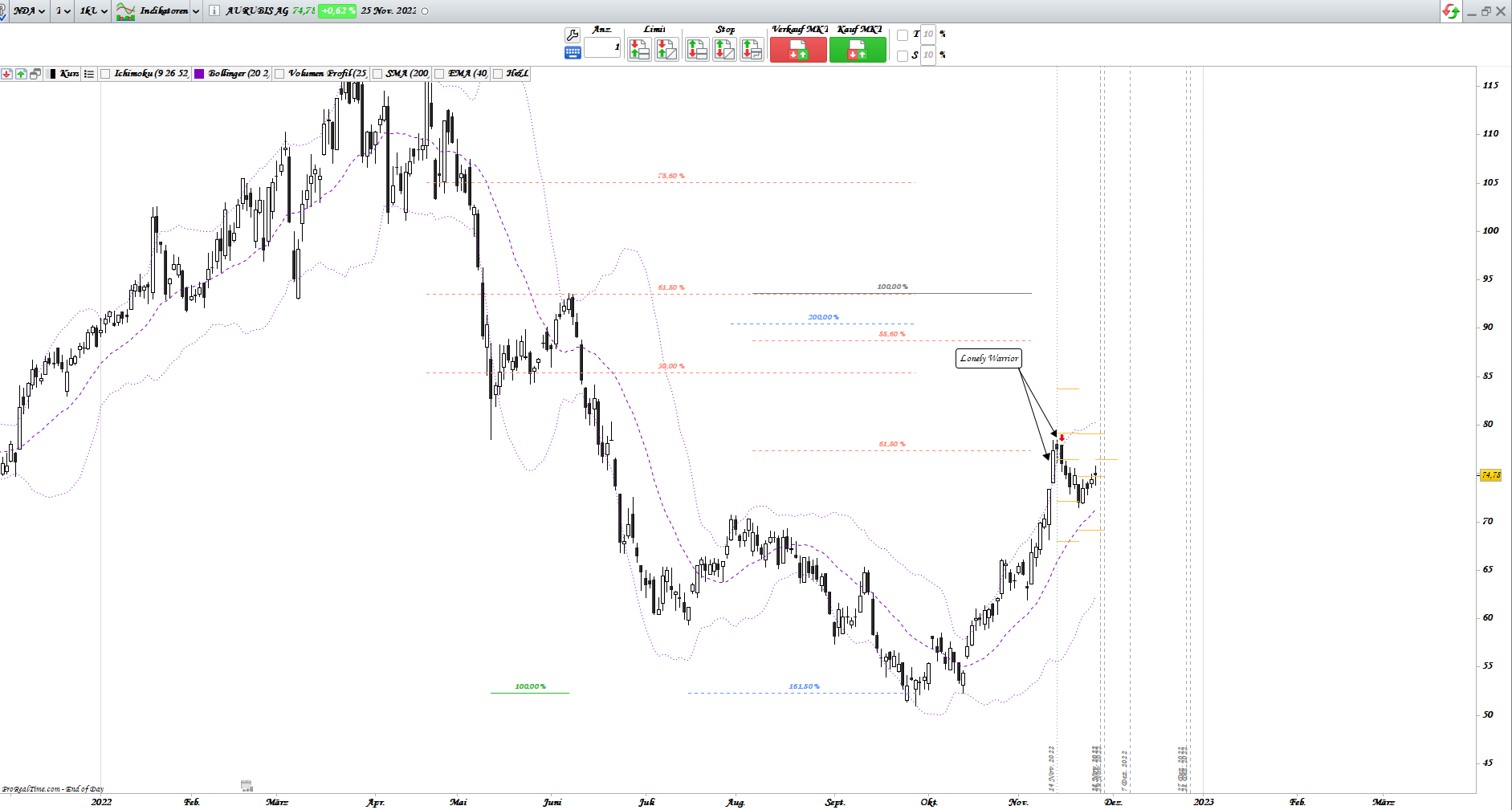
Task: Click the first Limit order icon
Action: tap(639, 50)
